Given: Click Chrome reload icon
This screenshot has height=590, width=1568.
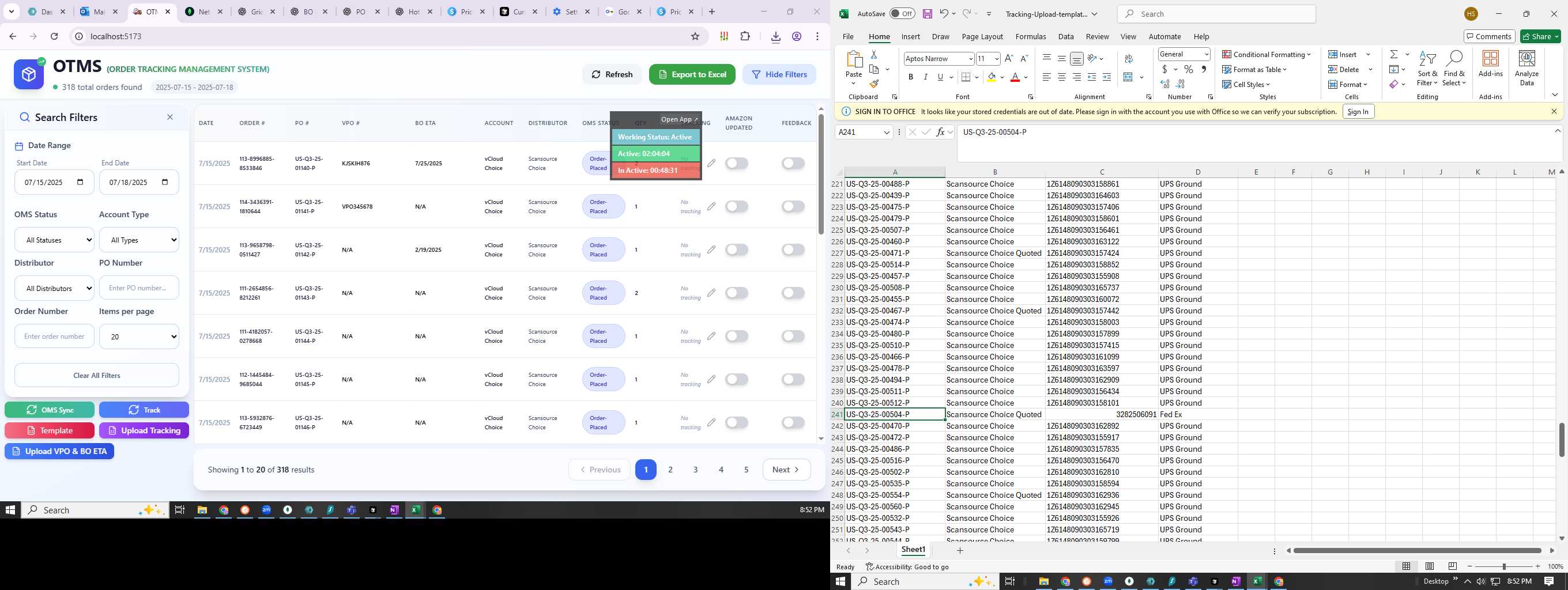Looking at the screenshot, I should pyautogui.click(x=54, y=36).
